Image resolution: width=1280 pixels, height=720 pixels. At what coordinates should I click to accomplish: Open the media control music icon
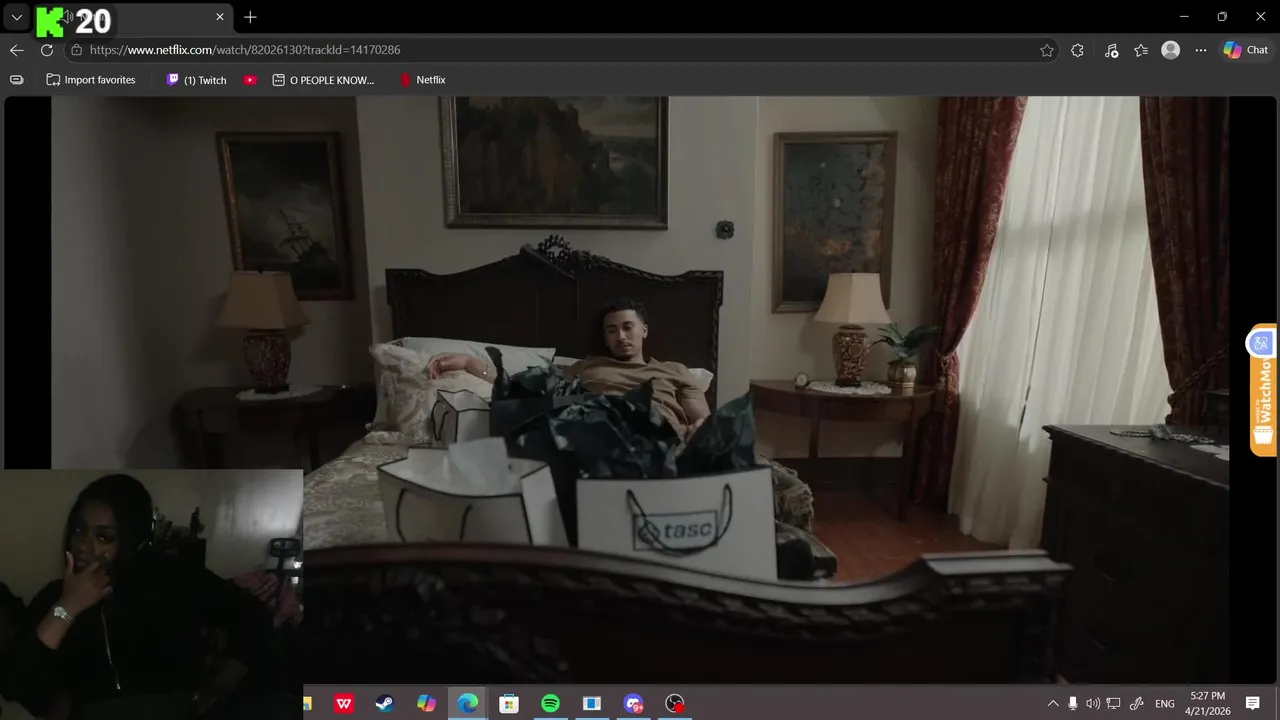click(x=1111, y=50)
